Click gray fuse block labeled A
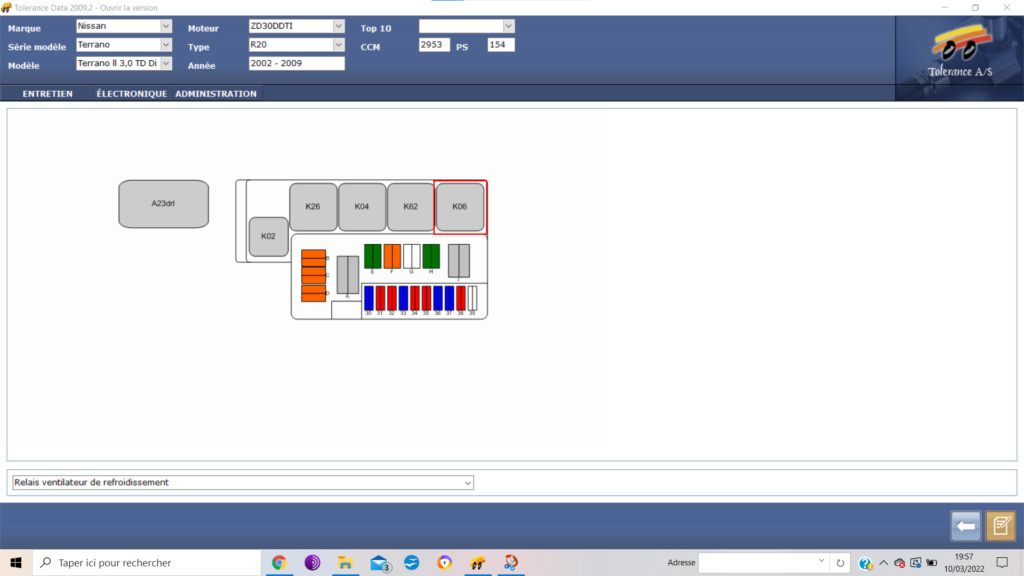Viewport: 1024px width, 576px height. [x=348, y=275]
